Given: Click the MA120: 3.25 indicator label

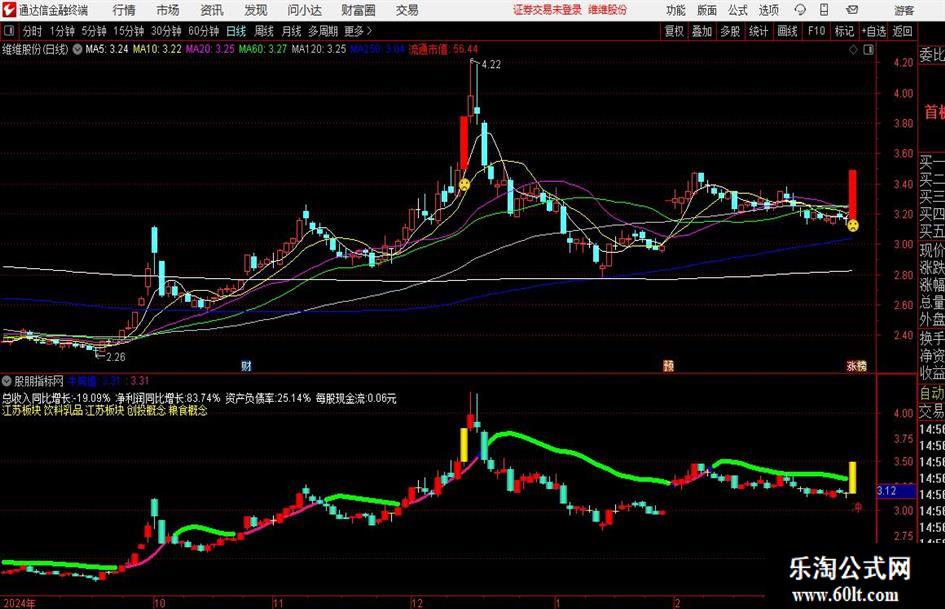Looking at the screenshot, I should click(319, 49).
